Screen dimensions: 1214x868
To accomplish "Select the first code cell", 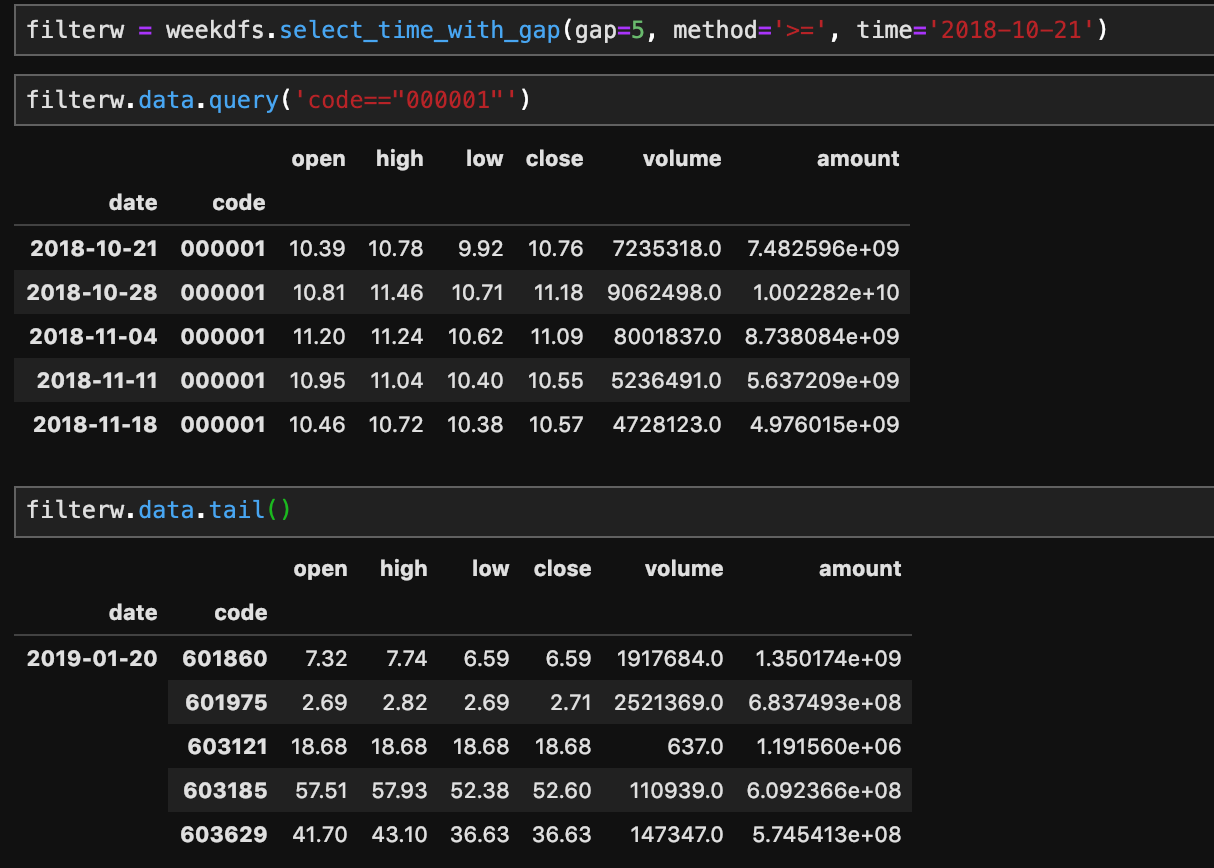I will (x=607, y=29).
